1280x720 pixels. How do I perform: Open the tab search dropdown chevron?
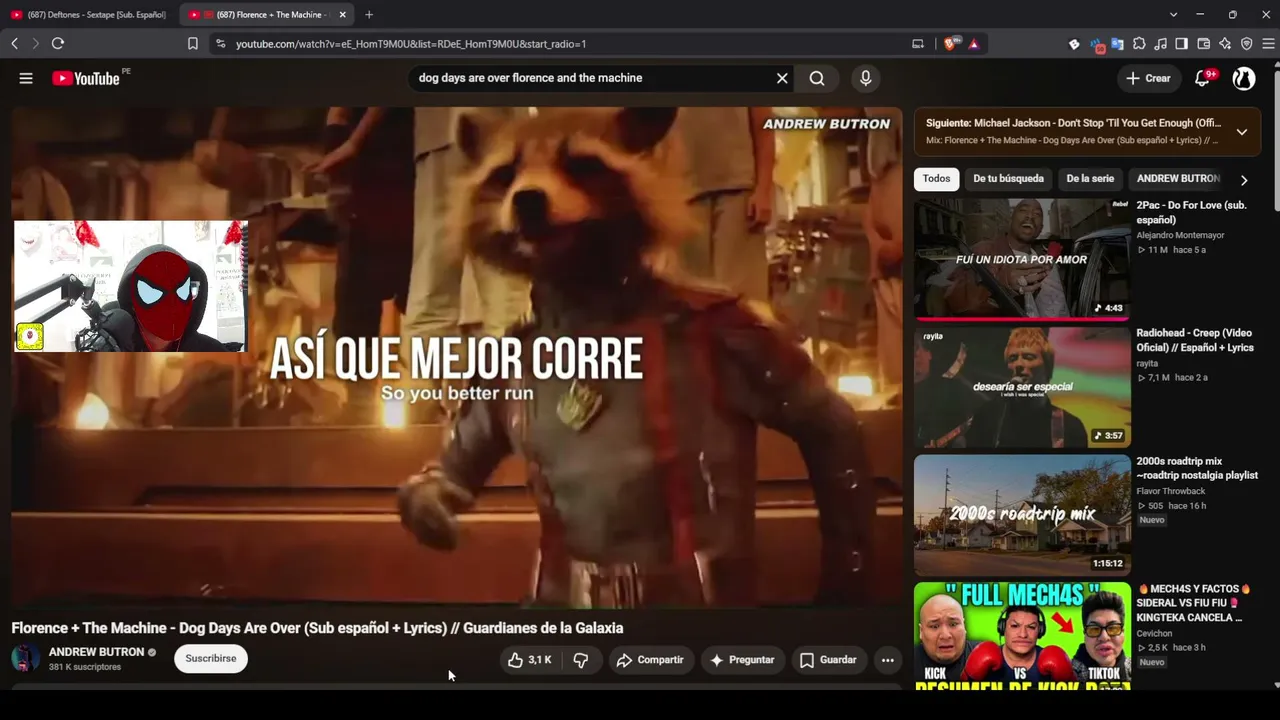click(x=1173, y=15)
